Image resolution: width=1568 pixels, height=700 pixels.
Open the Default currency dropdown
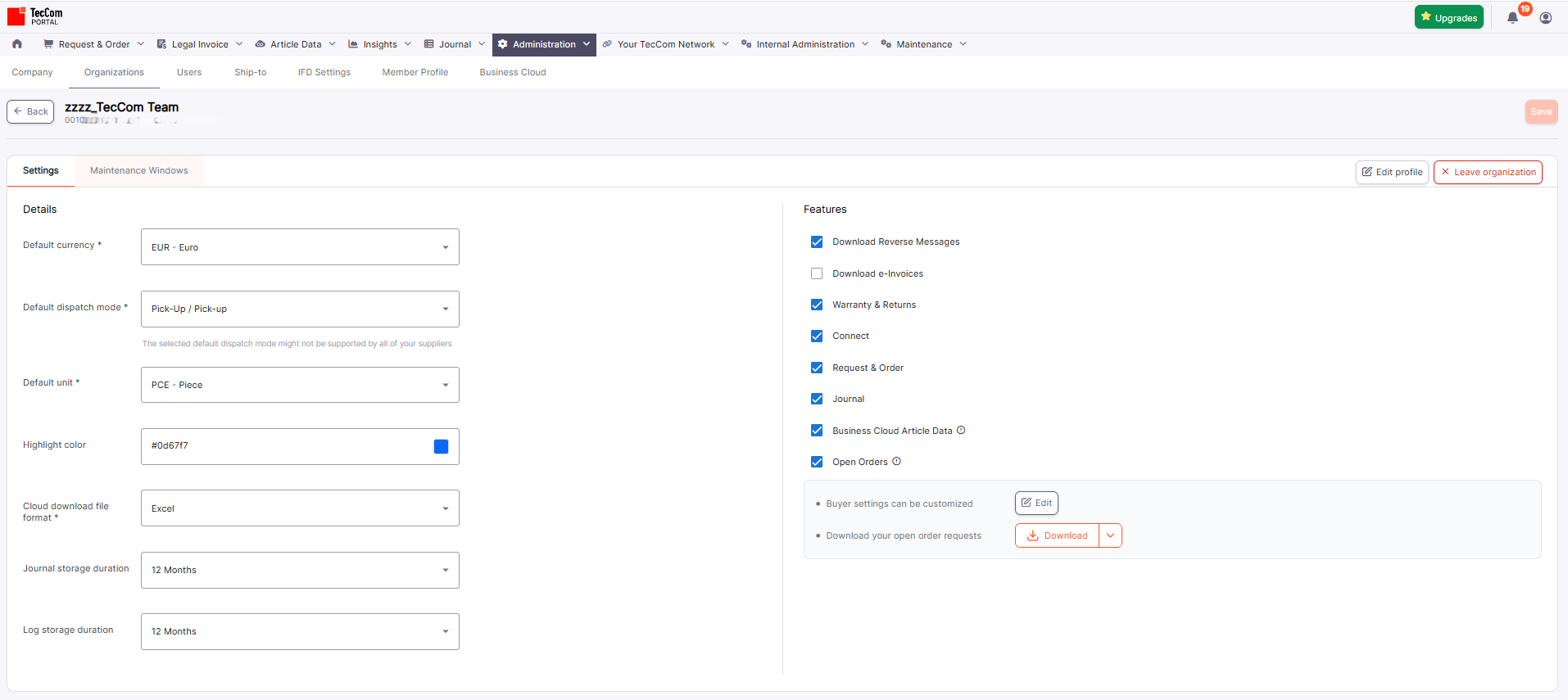tap(300, 247)
